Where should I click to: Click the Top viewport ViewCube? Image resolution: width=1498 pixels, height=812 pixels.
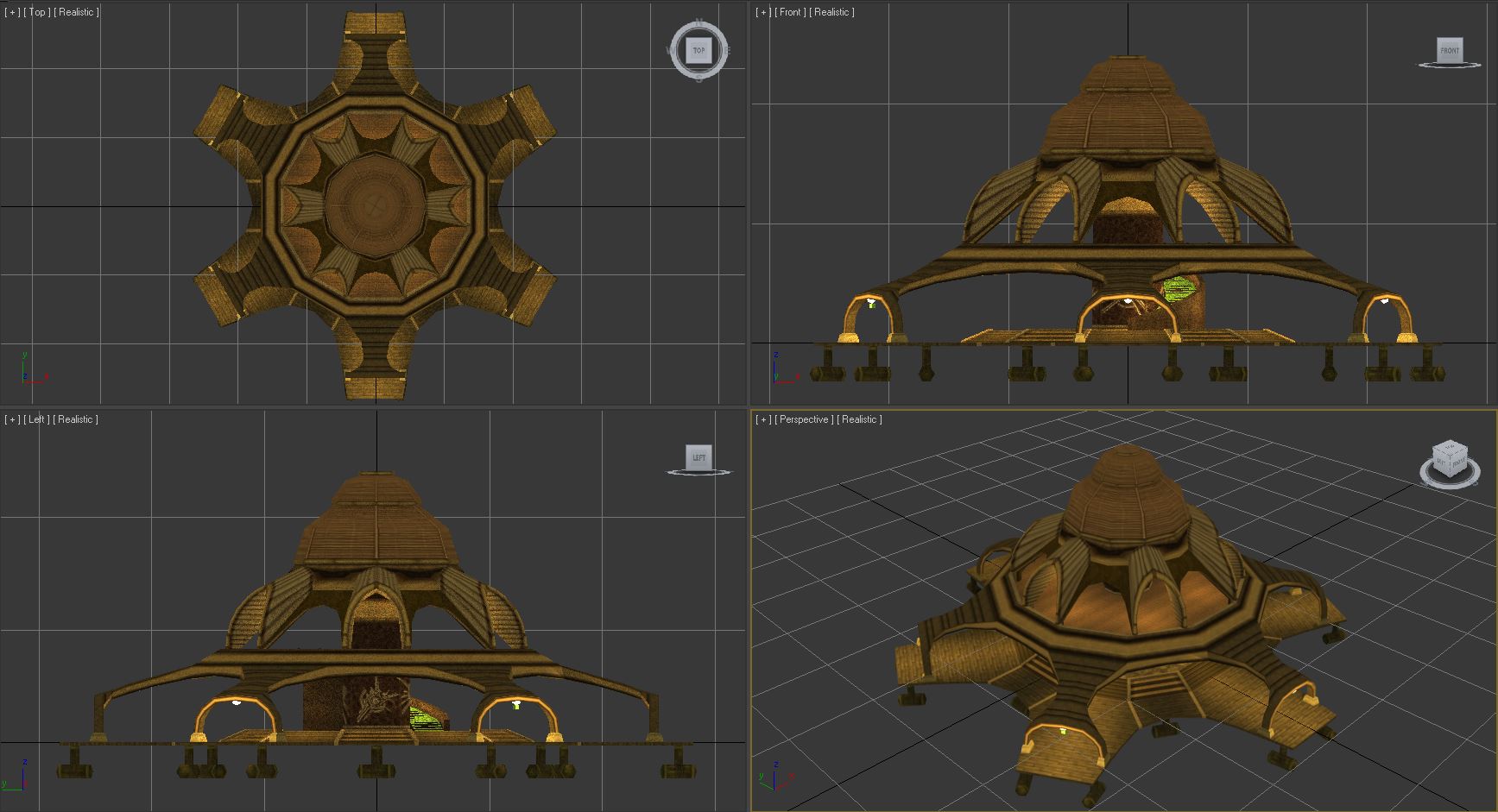click(x=698, y=51)
